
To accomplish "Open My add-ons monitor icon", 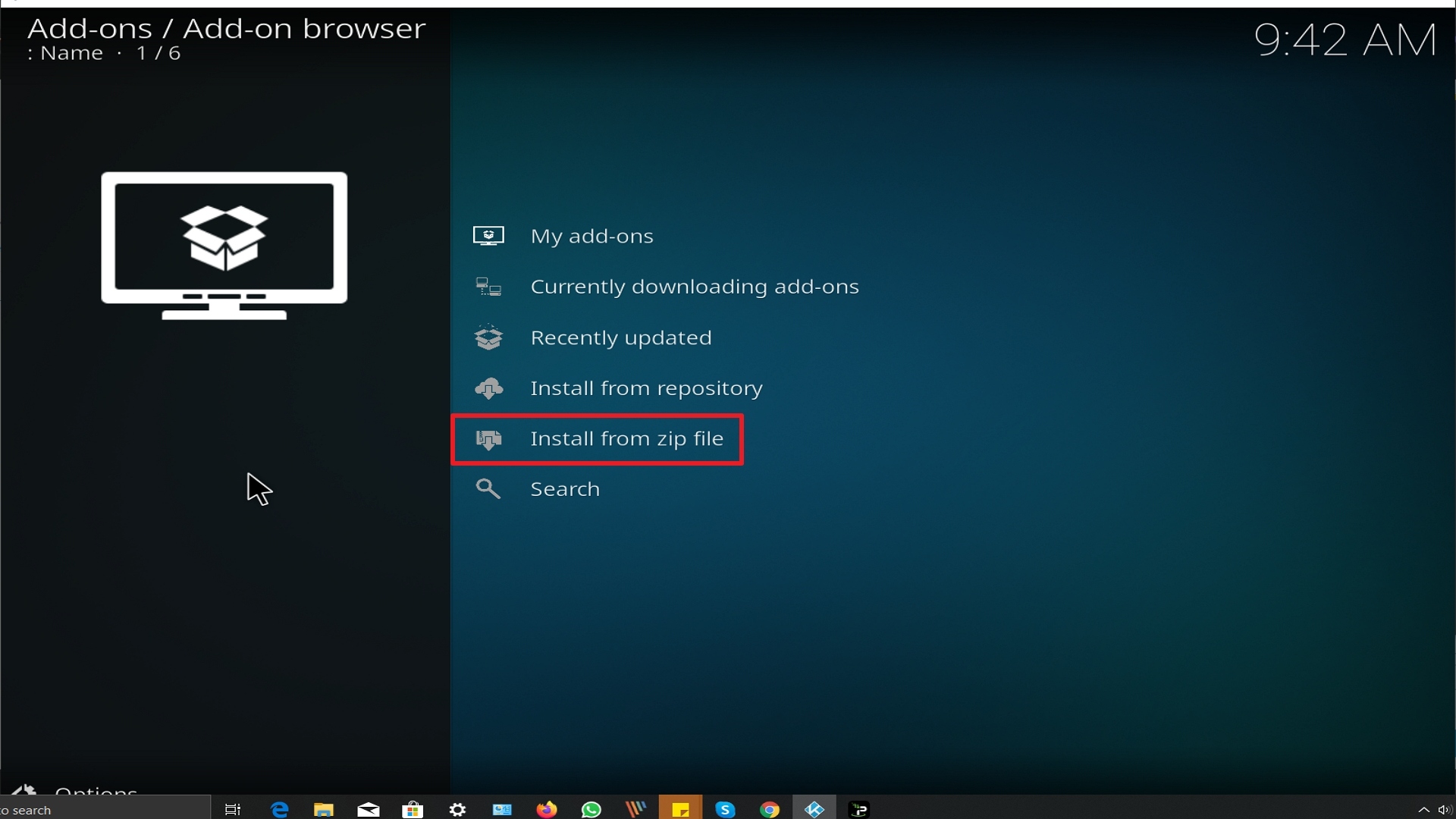I will pos(488,236).
